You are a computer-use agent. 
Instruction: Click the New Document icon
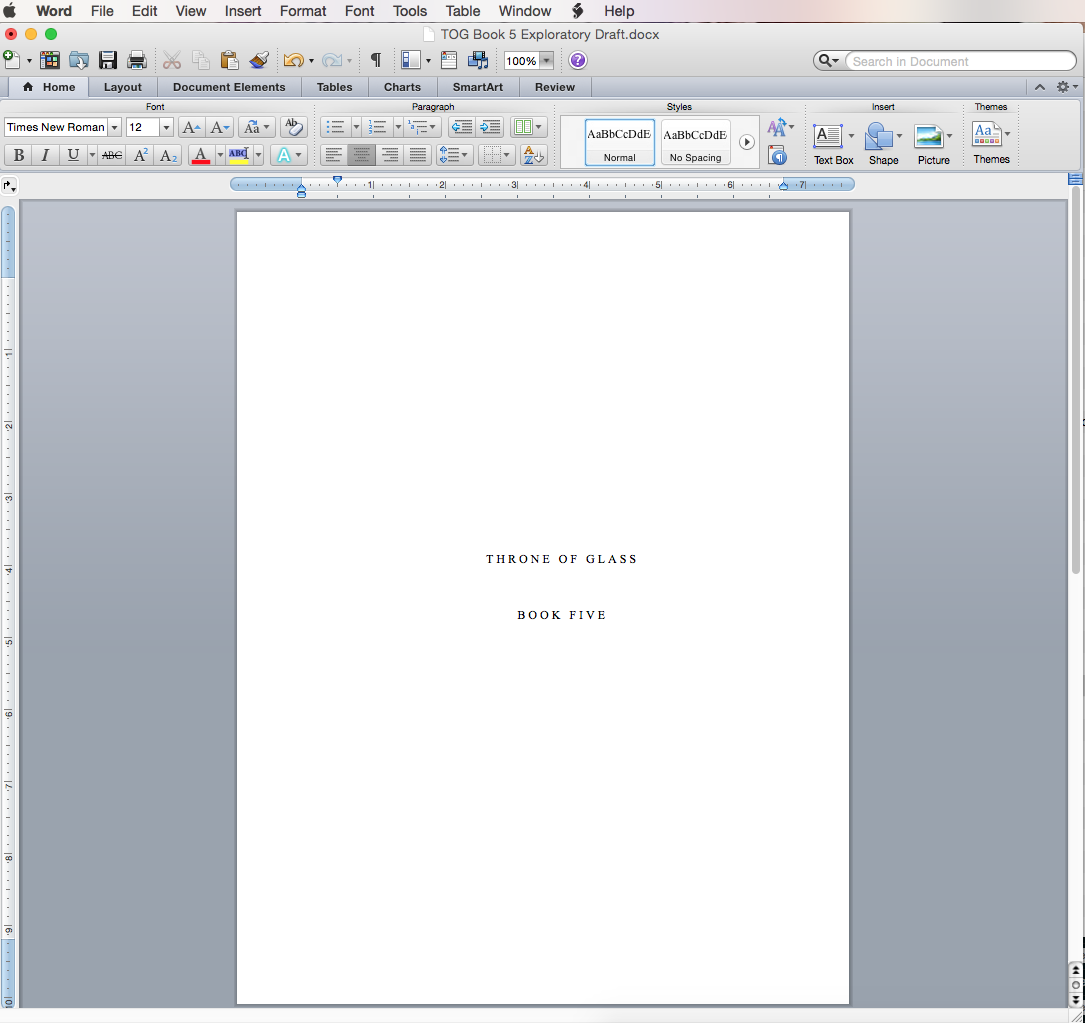[x=12, y=60]
